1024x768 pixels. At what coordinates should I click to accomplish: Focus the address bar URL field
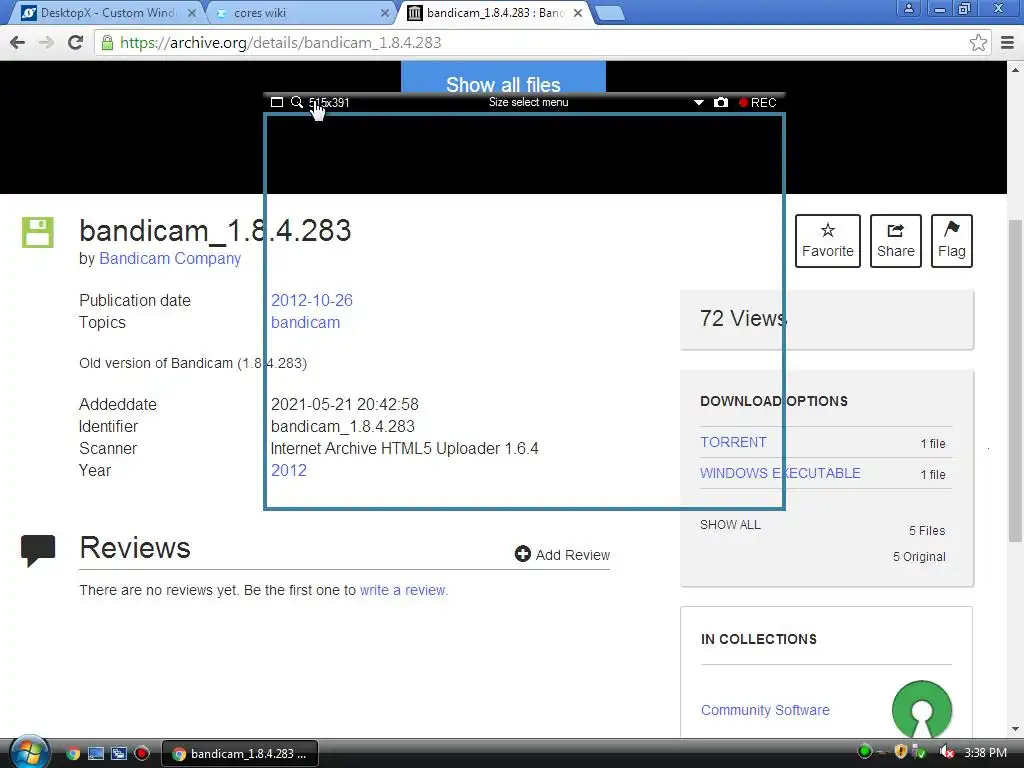pos(536,42)
